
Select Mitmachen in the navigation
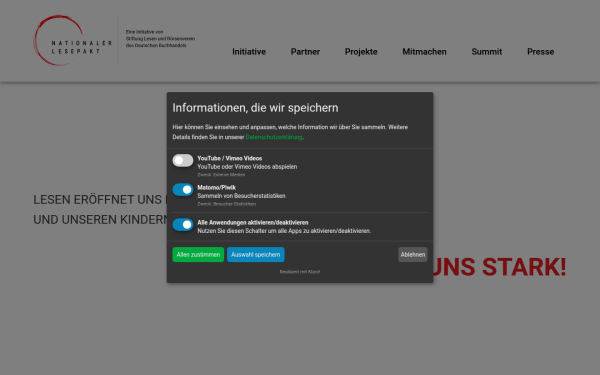(424, 52)
